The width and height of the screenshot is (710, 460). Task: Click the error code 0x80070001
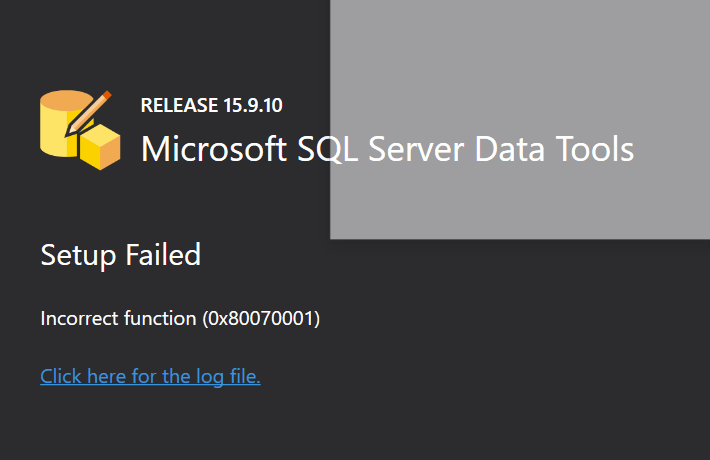point(261,319)
